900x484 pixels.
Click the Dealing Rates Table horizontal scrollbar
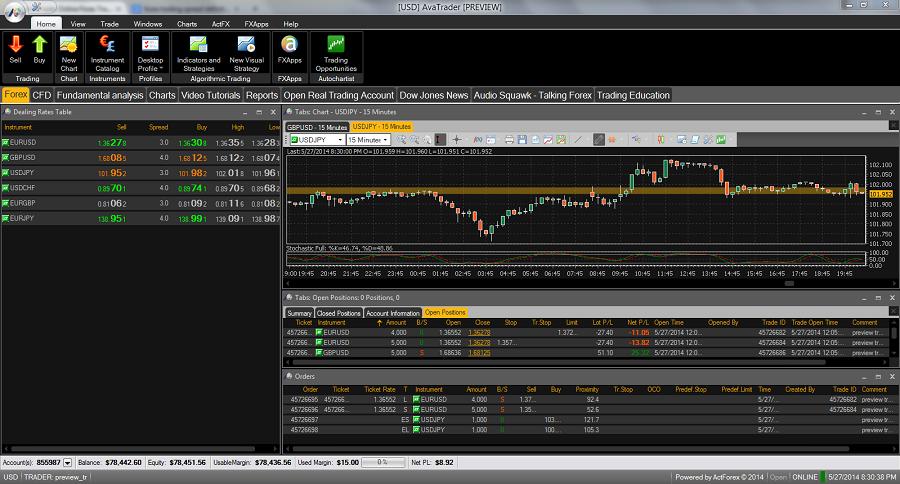pyautogui.click(x=133, y=448)
